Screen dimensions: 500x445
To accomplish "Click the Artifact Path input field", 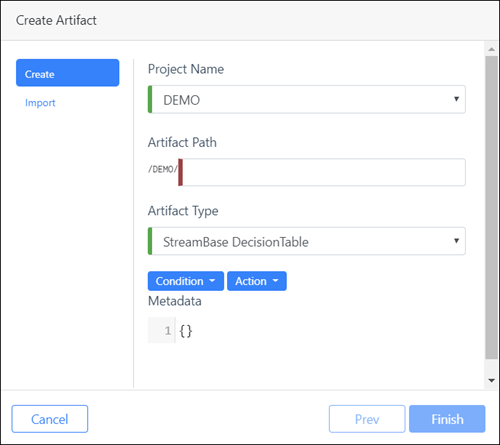I will pyautogui.click(x=322, y=172).
